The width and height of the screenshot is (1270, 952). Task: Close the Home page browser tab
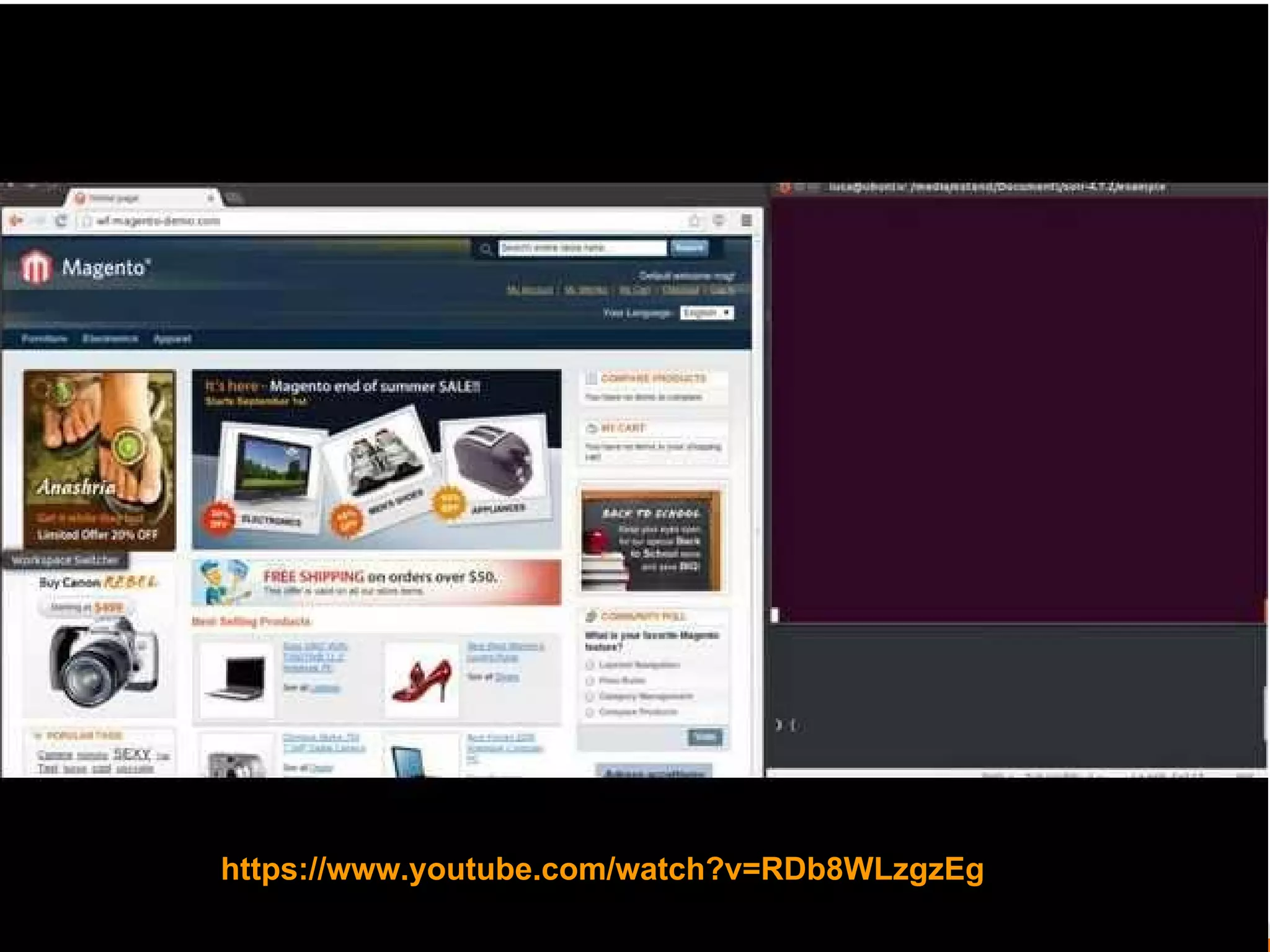pos(211,198)
